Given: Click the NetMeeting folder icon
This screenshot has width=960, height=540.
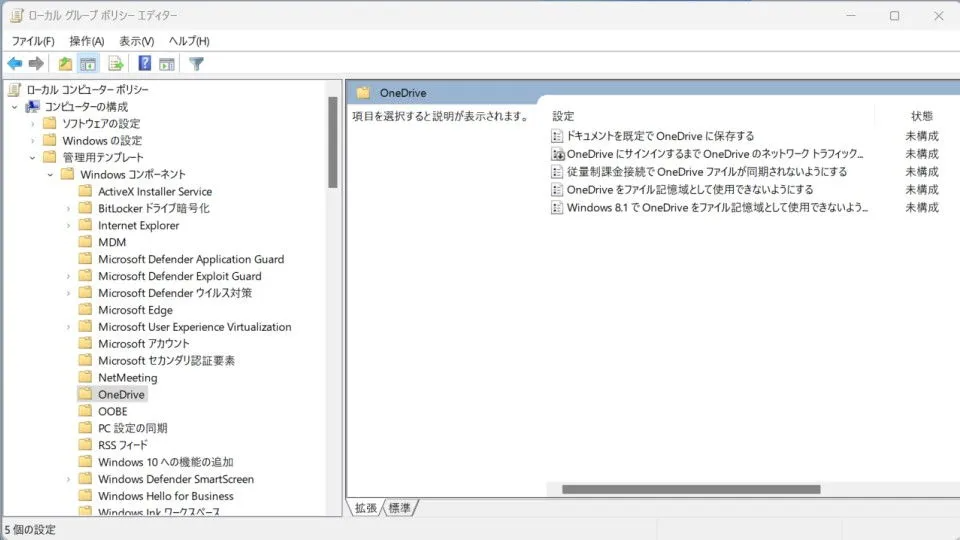Looking at the screenshot, I should point(86,377).
